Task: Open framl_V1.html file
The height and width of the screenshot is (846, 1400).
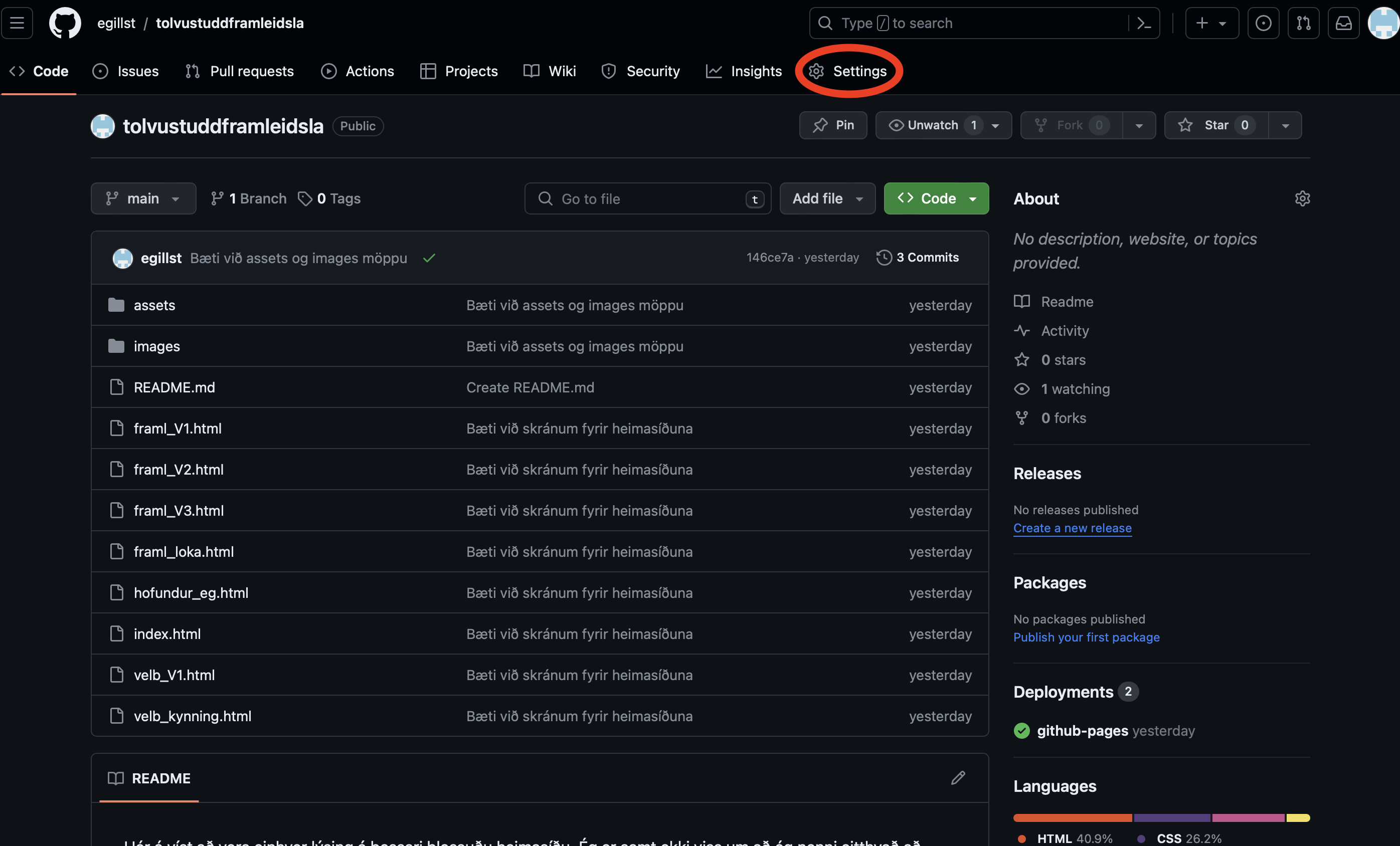Action: (x=178, y=429)
